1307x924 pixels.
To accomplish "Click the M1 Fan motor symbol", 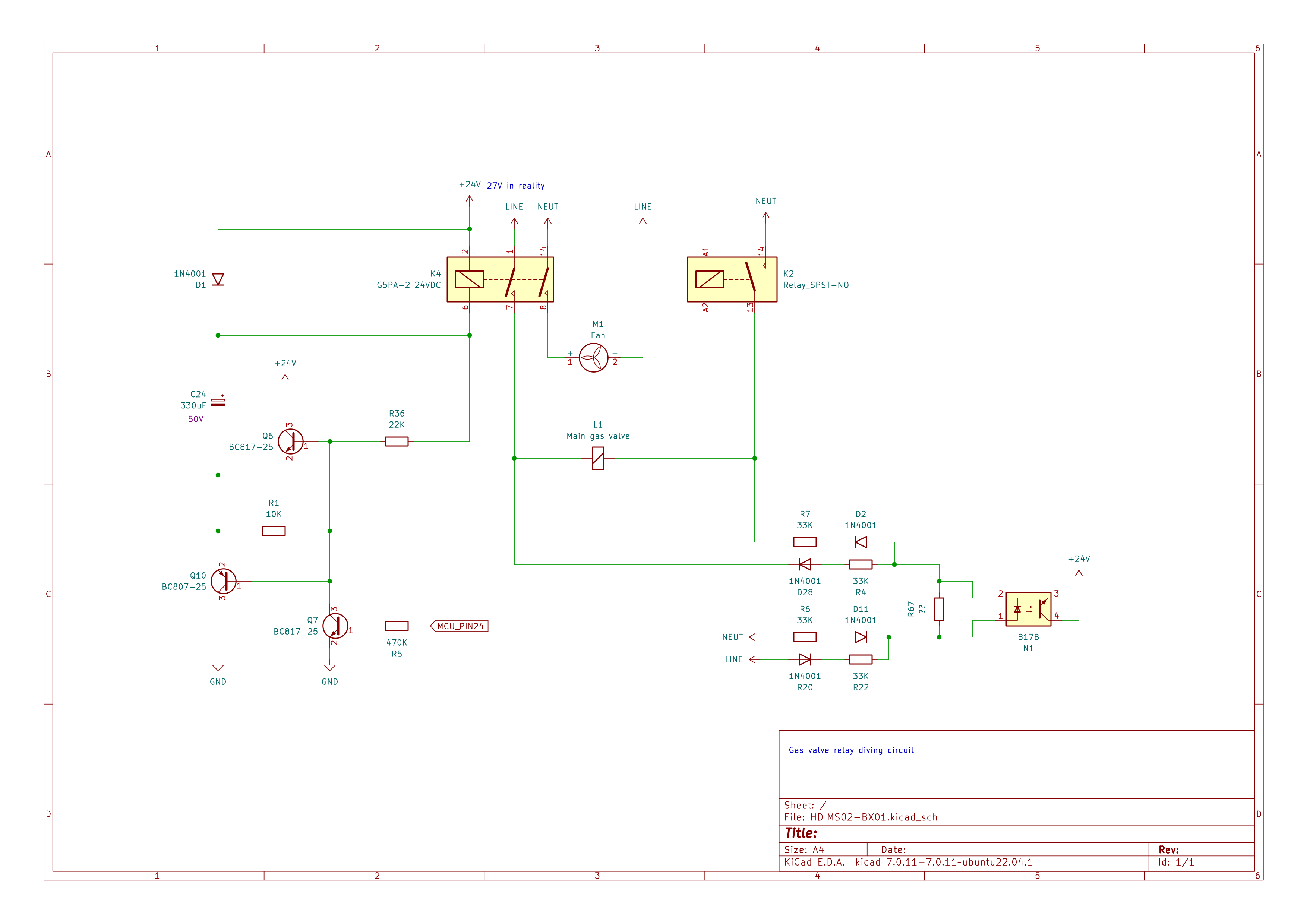I will [x=593, y=358].
